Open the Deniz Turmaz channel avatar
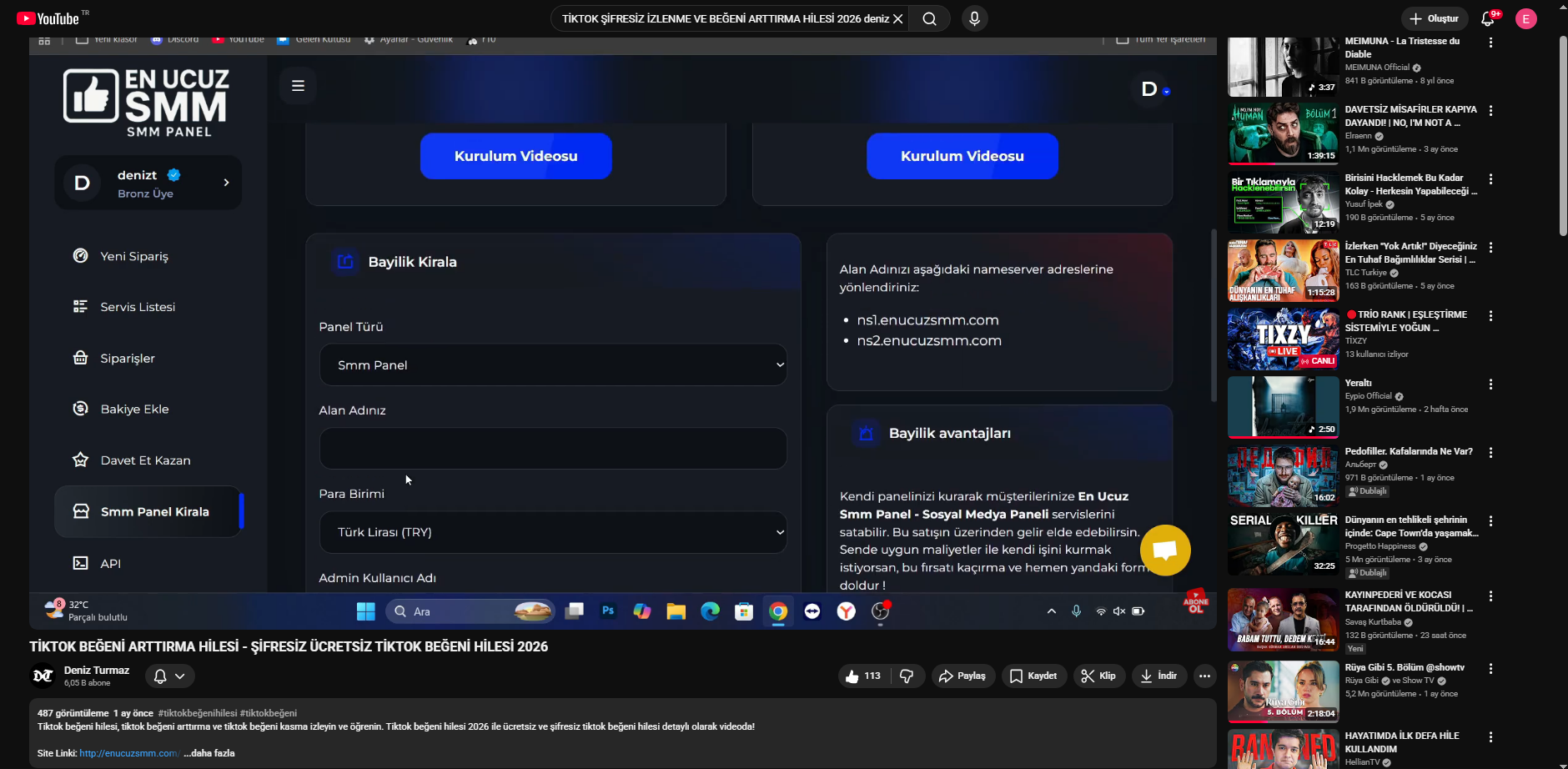This screenshot has width=1568, height=769. [43, 676]
